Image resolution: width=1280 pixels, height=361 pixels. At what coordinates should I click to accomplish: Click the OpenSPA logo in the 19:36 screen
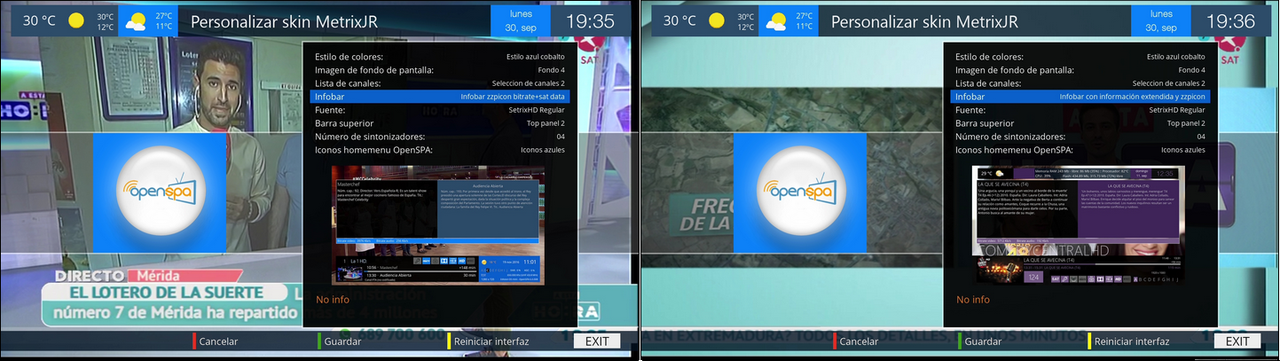pyautogui.click(x=800, y=192)
